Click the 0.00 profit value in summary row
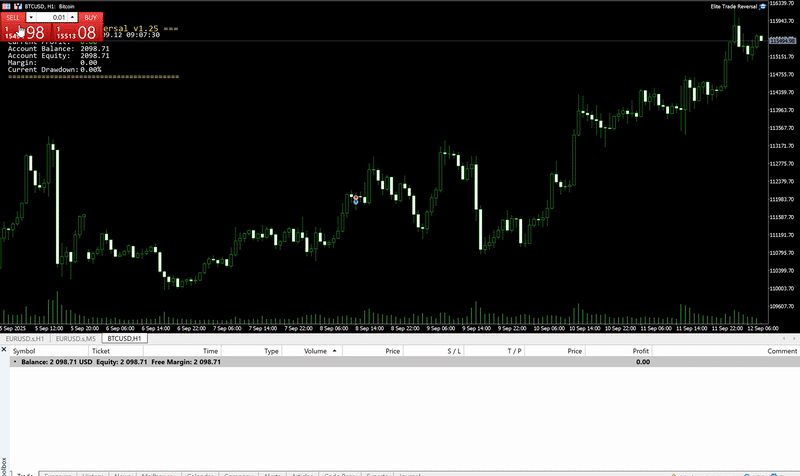 point(643,362)
